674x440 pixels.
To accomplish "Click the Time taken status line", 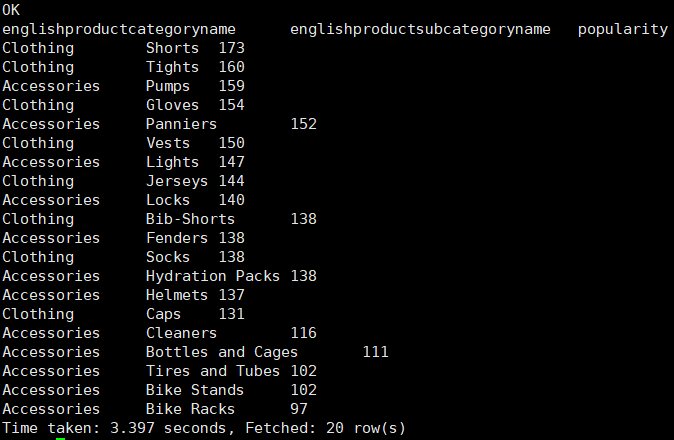I will pyautogui.click(x=204, y=428).
